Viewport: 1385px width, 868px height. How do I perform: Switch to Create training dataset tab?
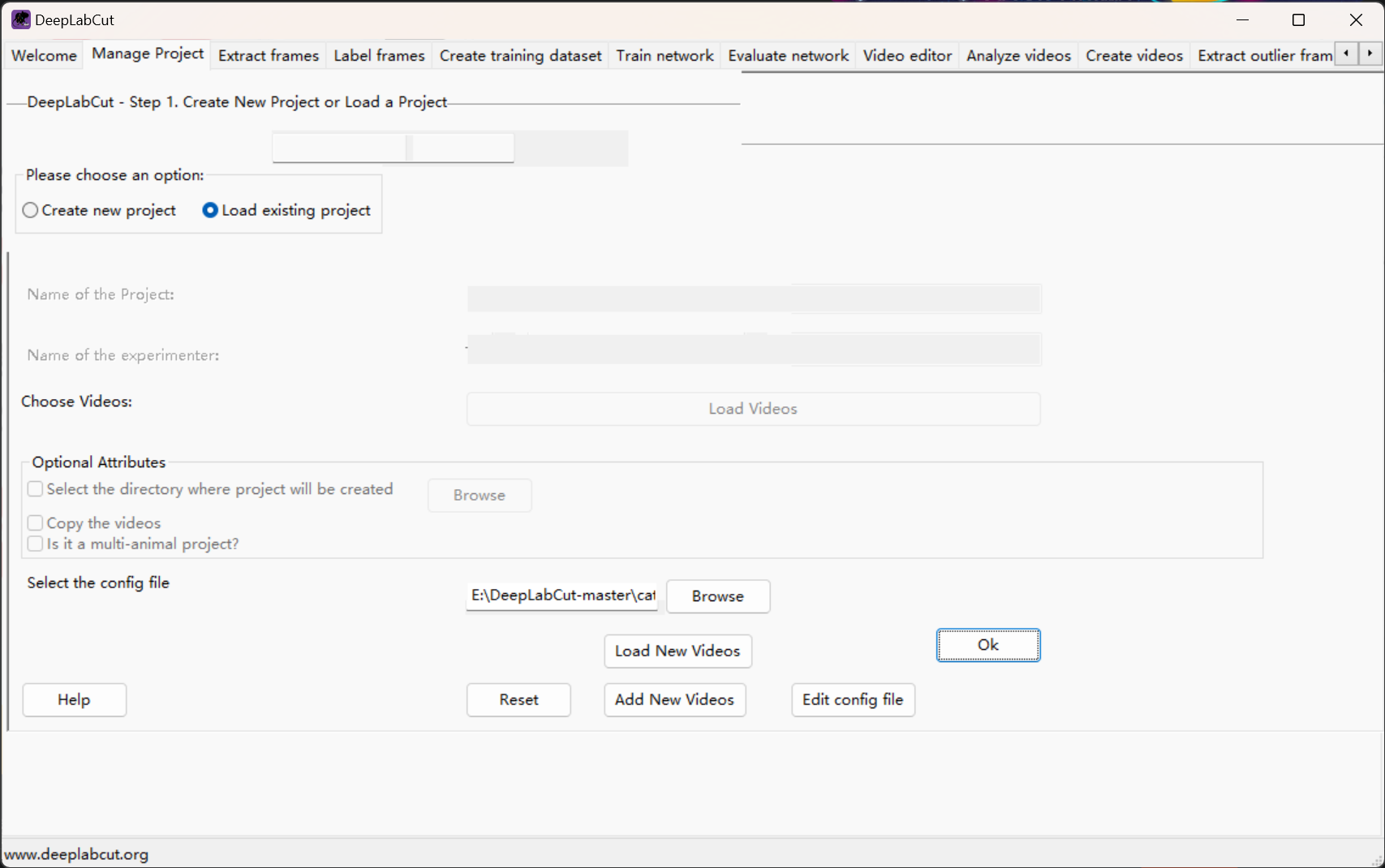point(521,55)
